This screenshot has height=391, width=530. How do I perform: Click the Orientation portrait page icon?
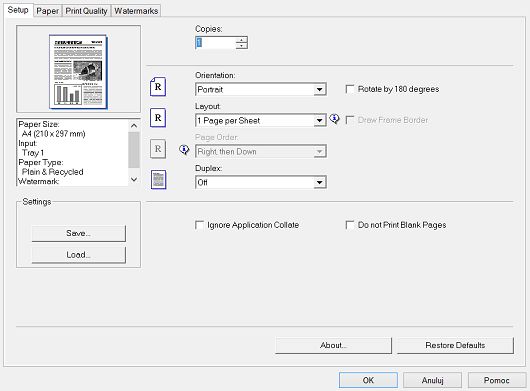pyautogui.click(x=158, y=87)
